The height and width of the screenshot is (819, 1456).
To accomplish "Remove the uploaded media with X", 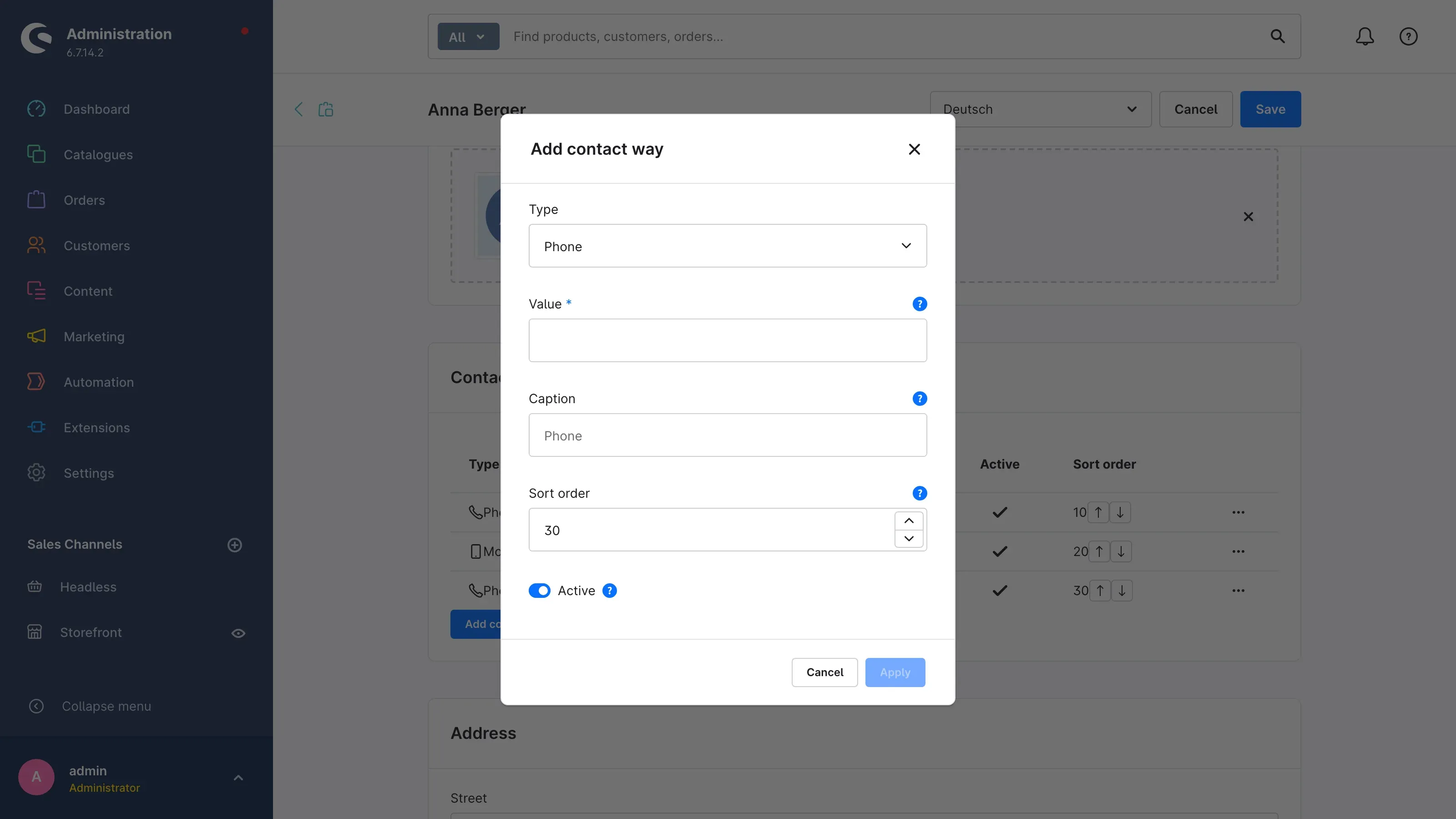I will pos(1248,217).
